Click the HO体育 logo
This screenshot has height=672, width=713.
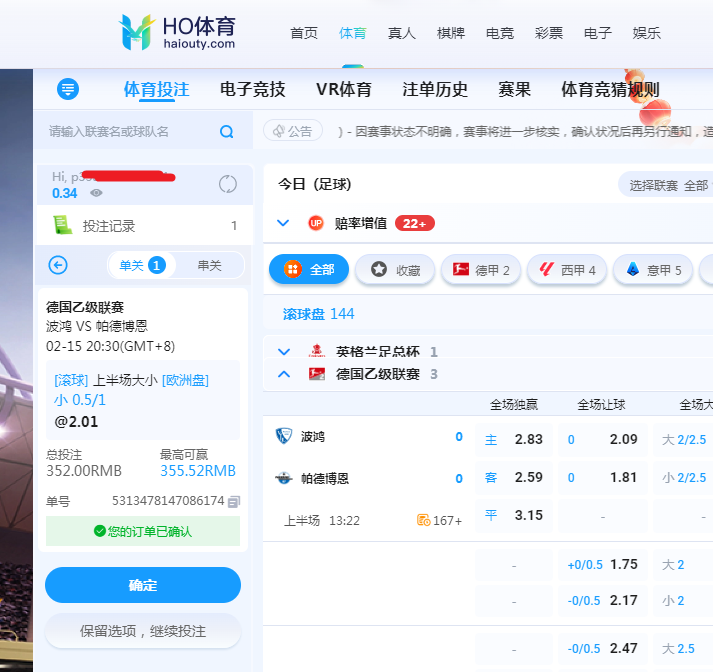click(x=178, y=32)
